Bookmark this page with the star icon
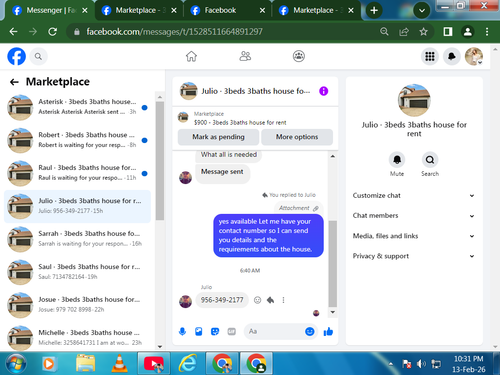 coord(423,32)
